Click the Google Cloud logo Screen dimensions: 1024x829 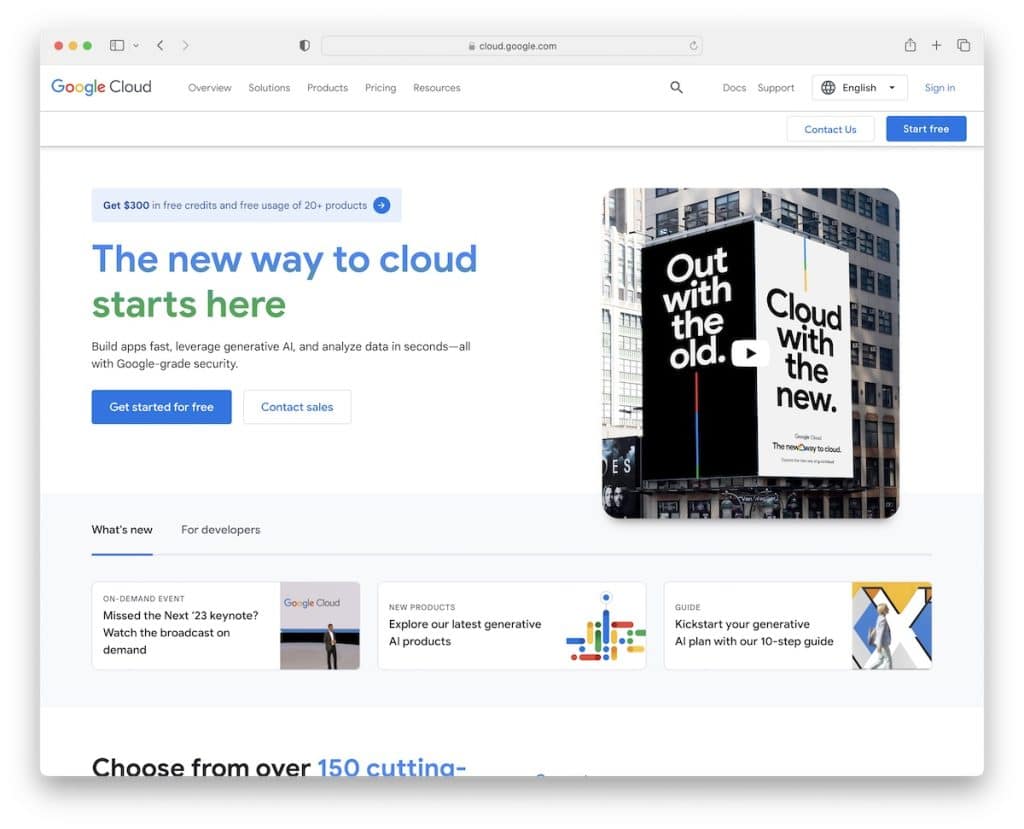pos(101,87)
